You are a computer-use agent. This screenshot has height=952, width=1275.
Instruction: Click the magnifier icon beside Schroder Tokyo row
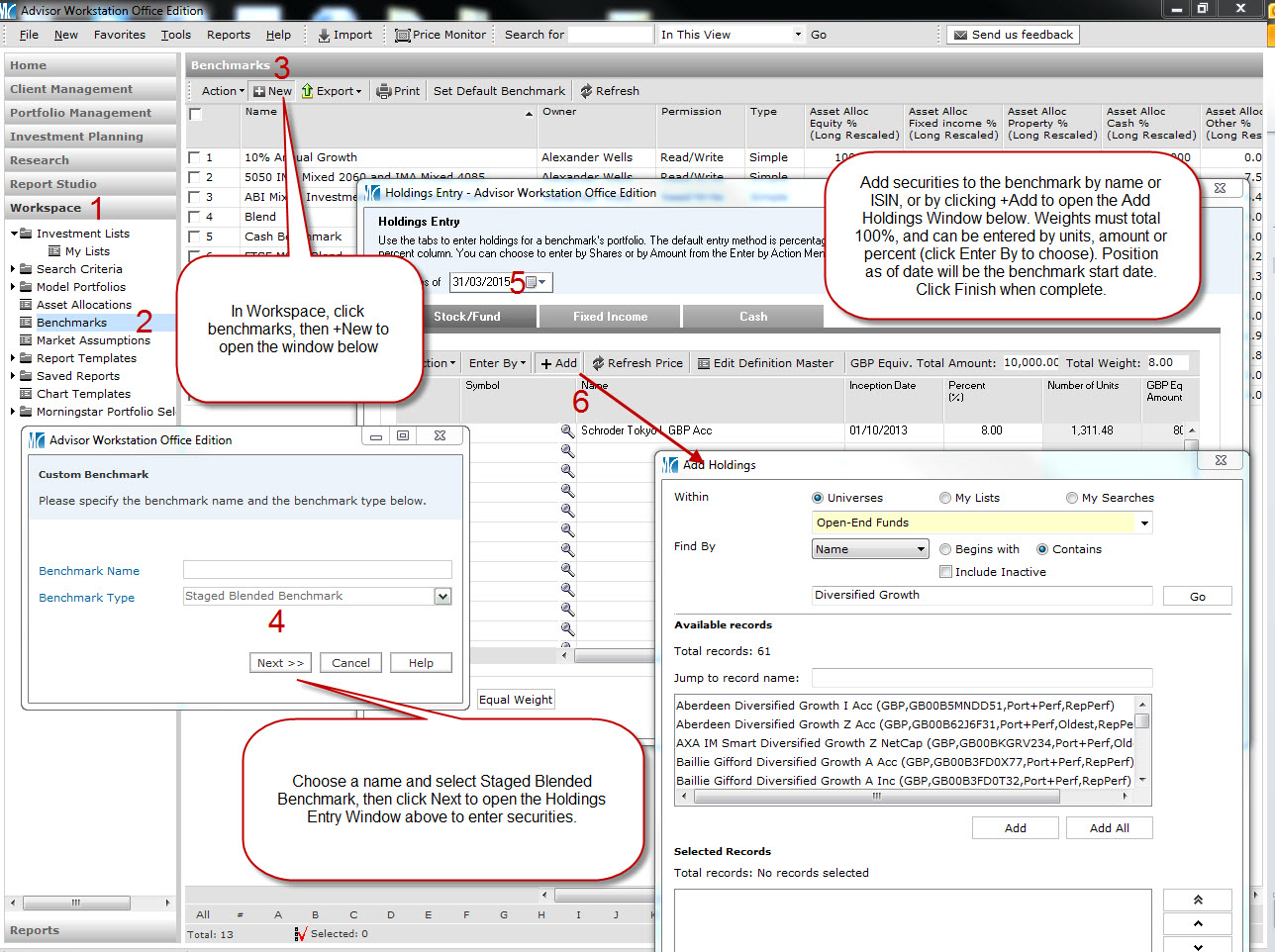click(567, 430)
